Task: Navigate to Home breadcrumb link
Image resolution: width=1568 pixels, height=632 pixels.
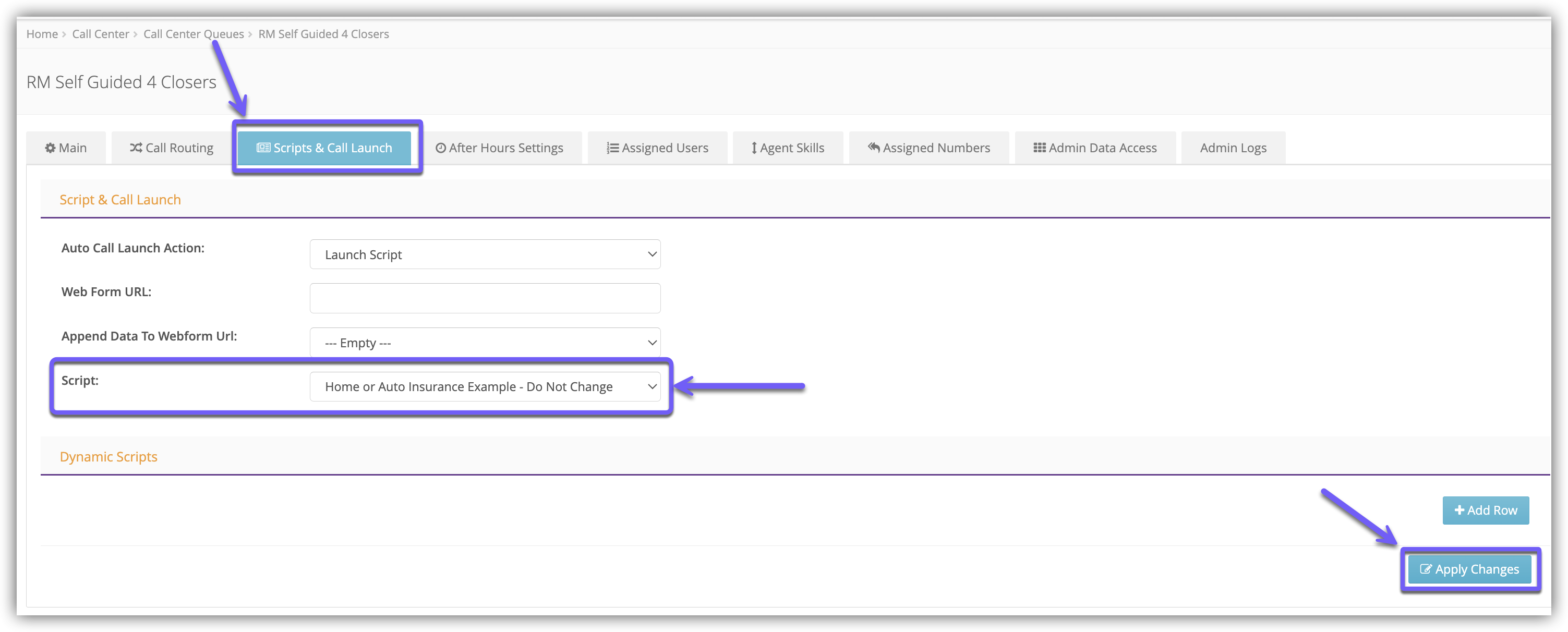Action: 42,34
